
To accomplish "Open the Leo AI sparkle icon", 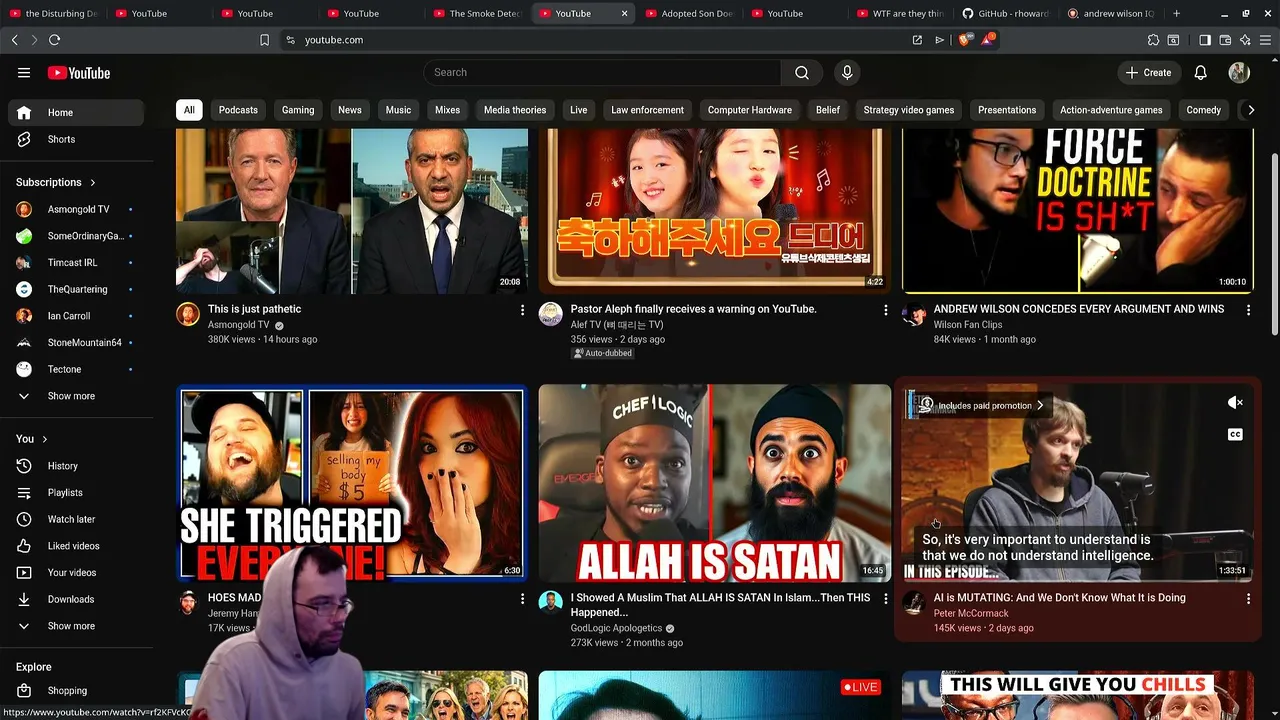I will pyautogui.click(x=1245, y=40).
